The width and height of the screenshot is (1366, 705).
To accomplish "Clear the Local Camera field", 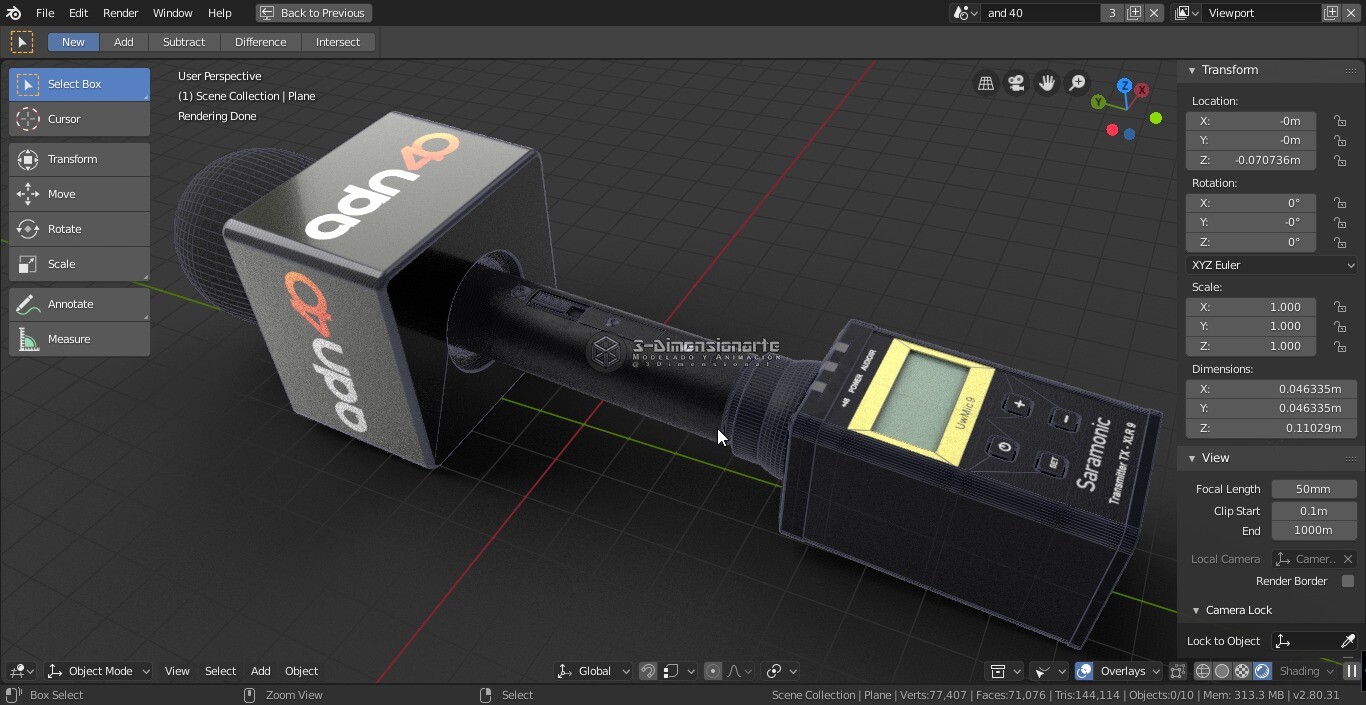I will (x=1348, y=559).
